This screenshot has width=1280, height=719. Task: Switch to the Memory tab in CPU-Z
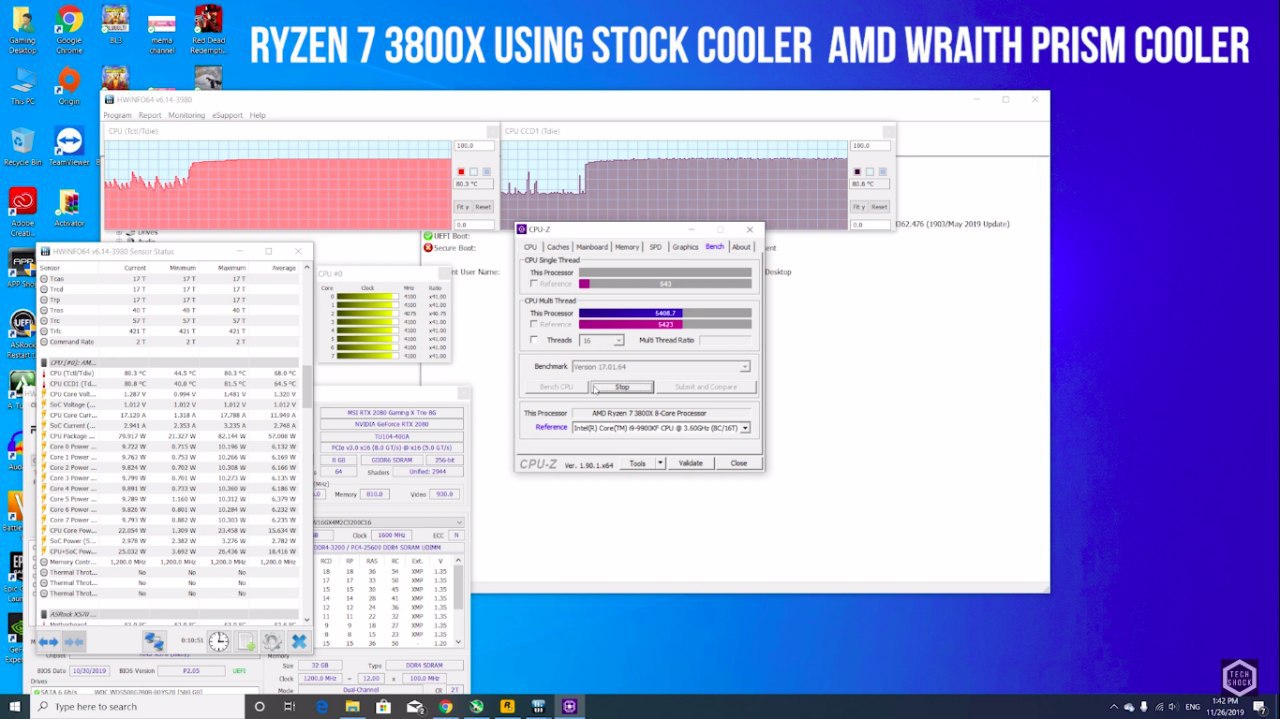point(627,247)
